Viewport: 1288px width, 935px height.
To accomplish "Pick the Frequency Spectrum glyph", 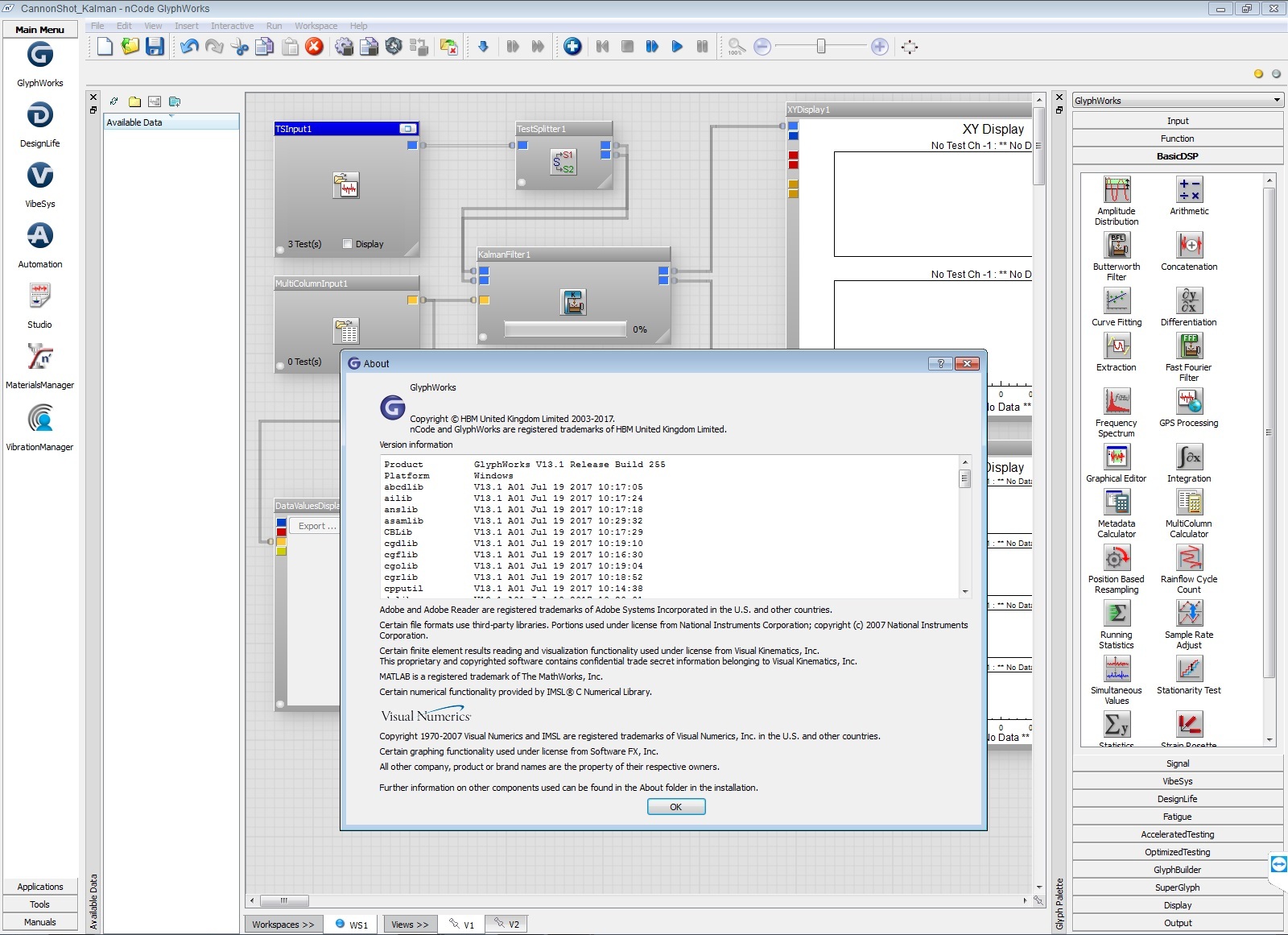I will (1117, 401).
